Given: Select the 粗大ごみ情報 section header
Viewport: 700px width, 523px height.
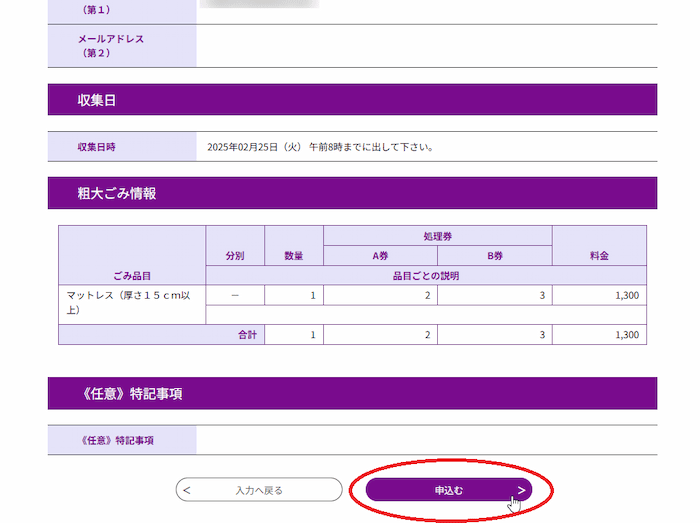Looking at the screenshot, I should (x=352, y=193).
